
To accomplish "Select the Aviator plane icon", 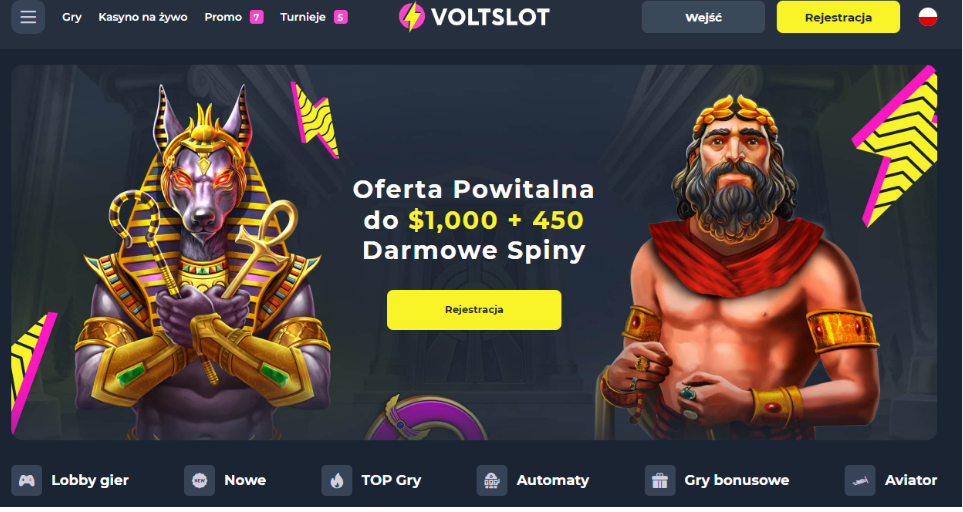I will tap(860, 480).
